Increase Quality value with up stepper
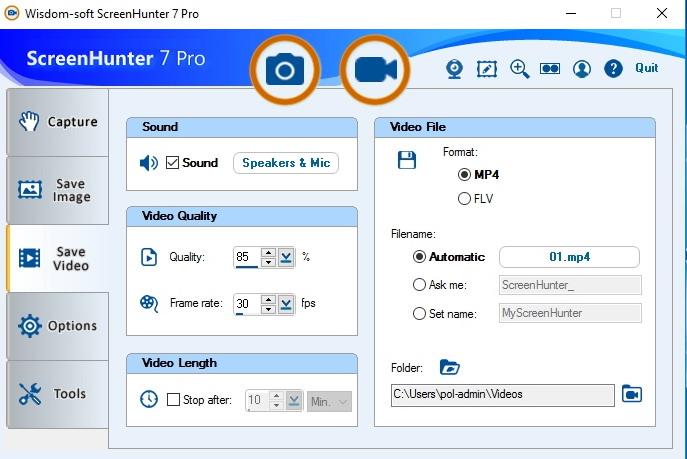 coord(268,252)
